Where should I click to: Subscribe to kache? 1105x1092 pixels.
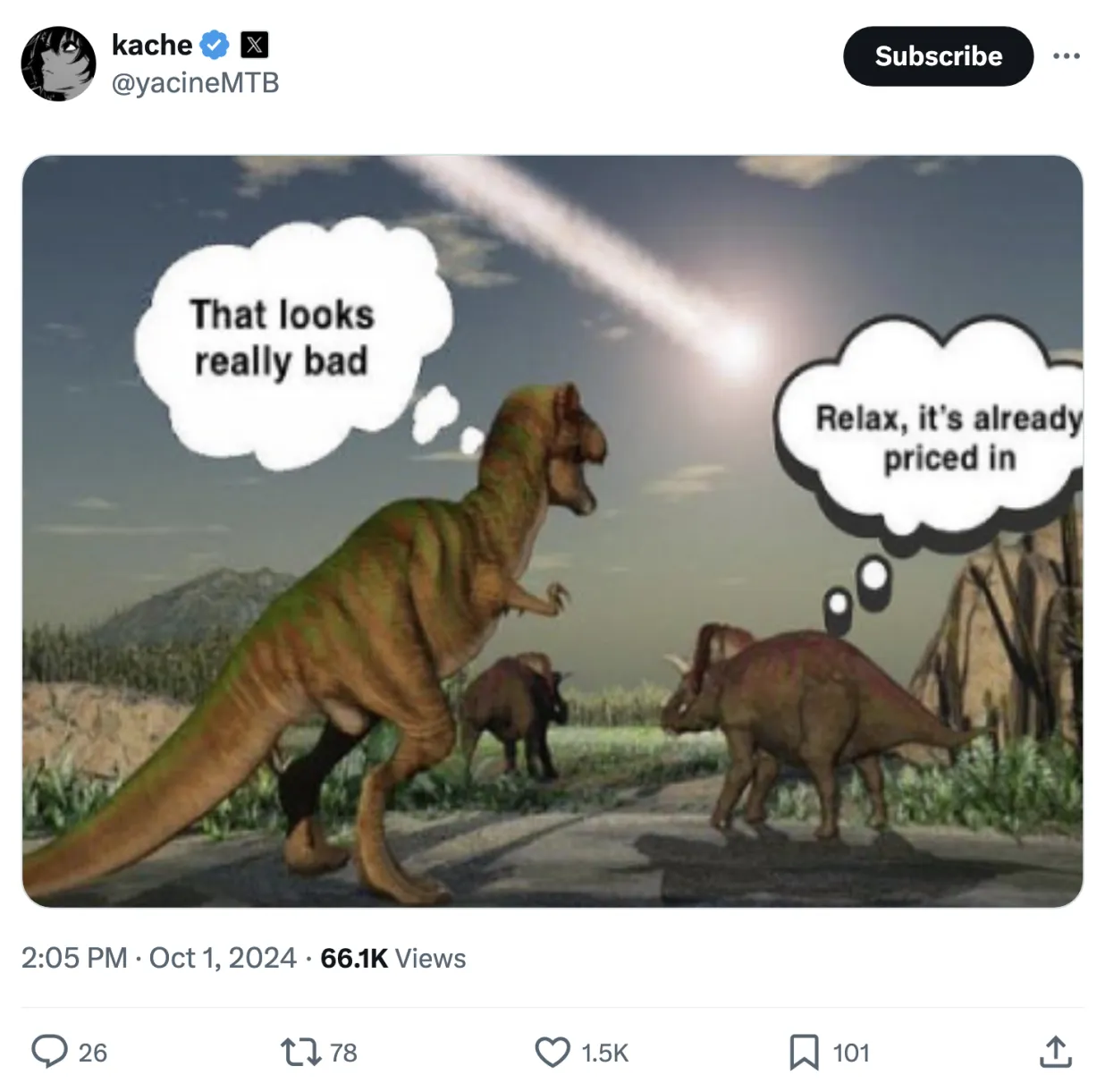click(938, 56)
